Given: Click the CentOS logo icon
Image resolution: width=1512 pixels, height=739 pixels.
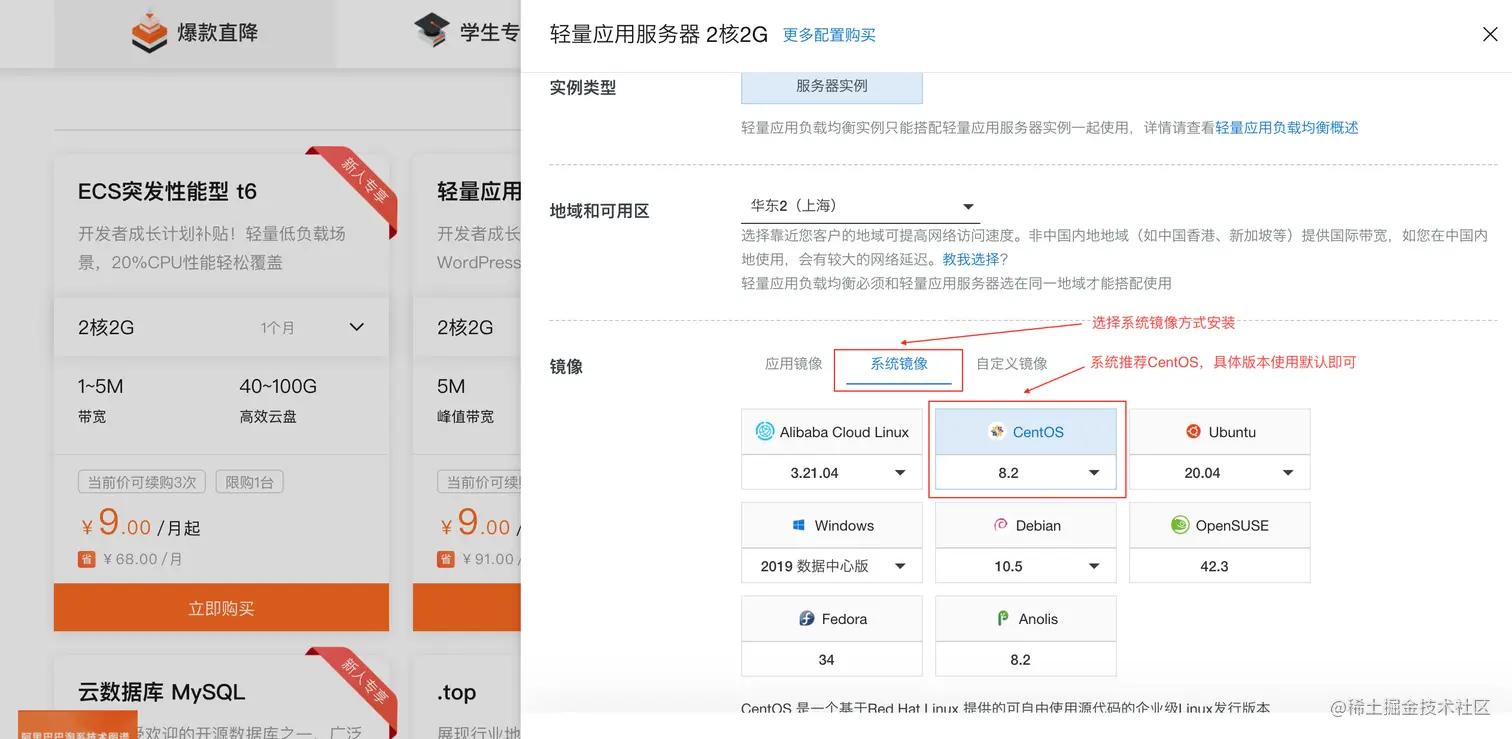Looking at the screenshot, I should pos(996,432).
